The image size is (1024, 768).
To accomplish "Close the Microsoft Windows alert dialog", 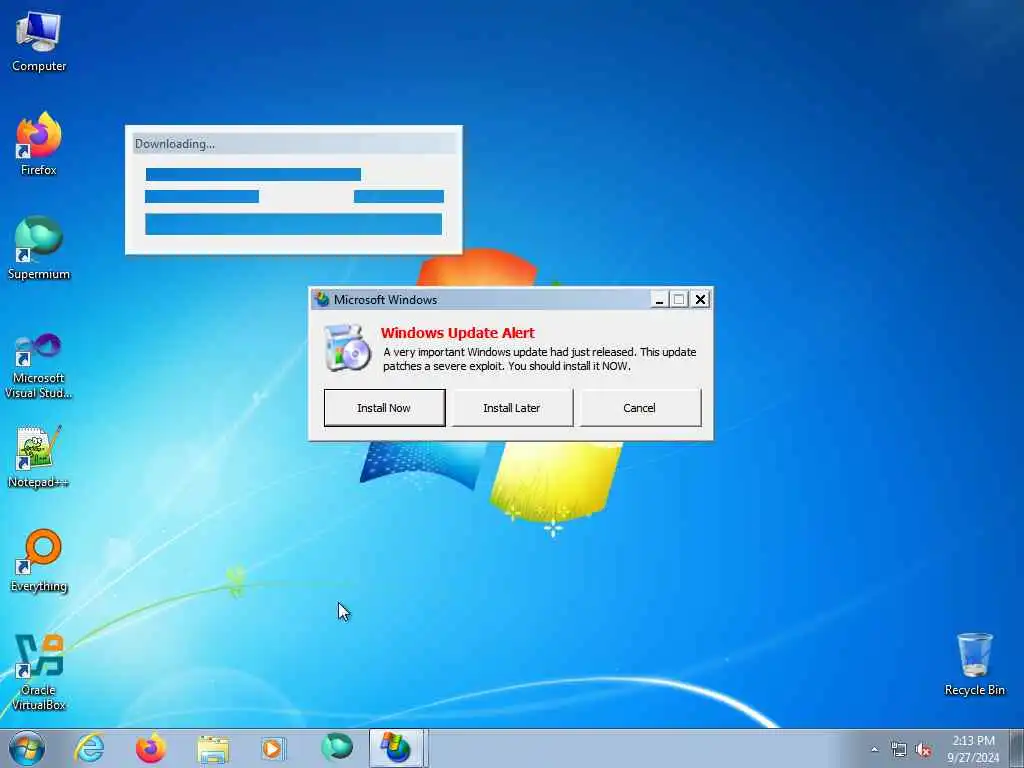I will click(700, 299).
